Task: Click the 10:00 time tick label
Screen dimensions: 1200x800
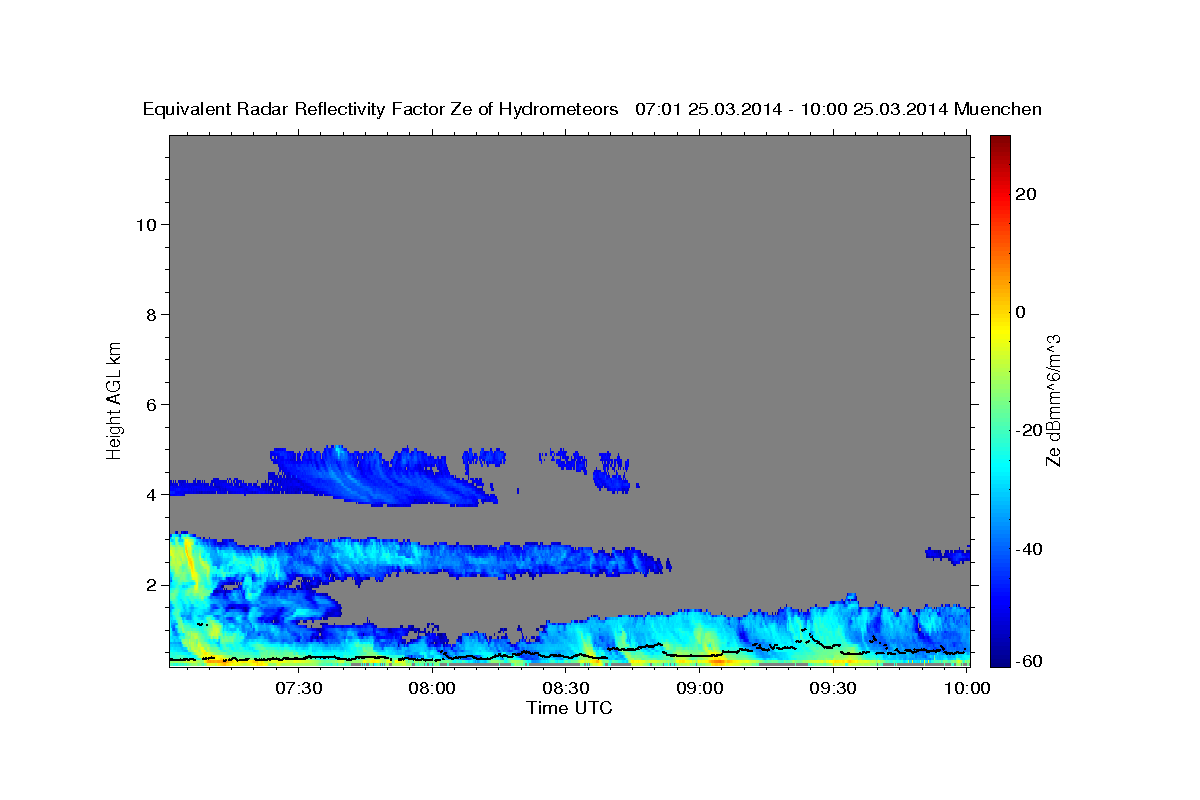Action: 967,689
